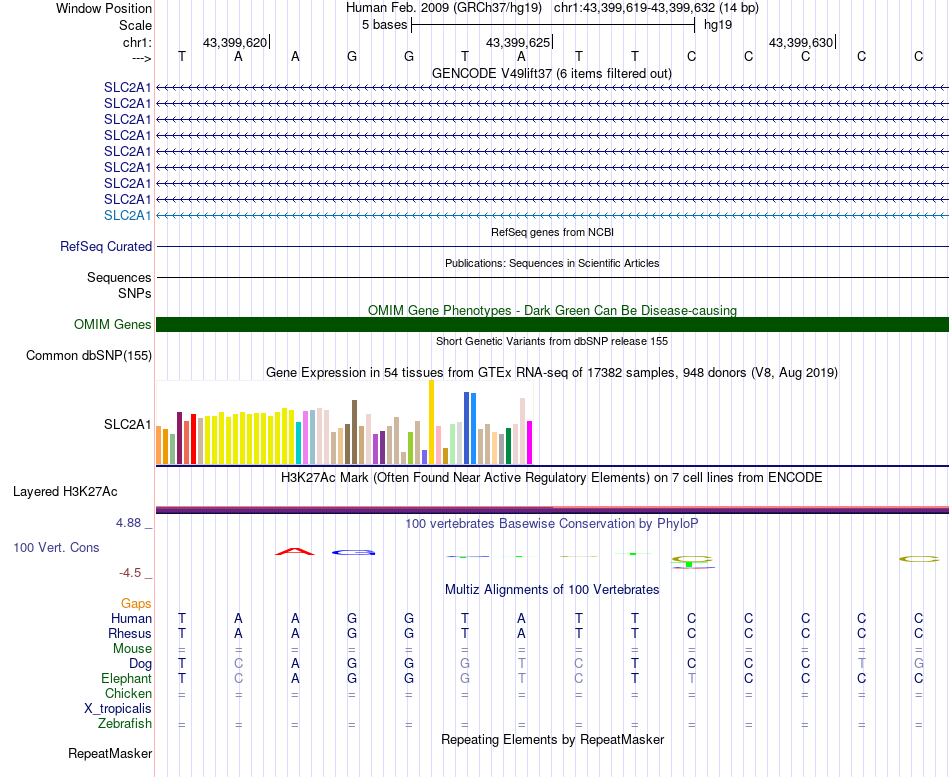Viewport: 950px width, 777px height.
Task: Click the Dog species label
Action: [141, 664]
